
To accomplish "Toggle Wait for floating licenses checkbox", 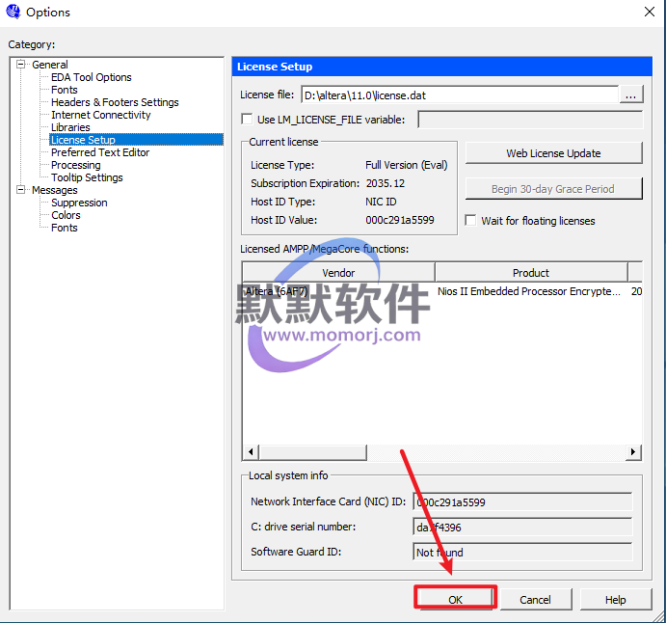I will 471,220.
